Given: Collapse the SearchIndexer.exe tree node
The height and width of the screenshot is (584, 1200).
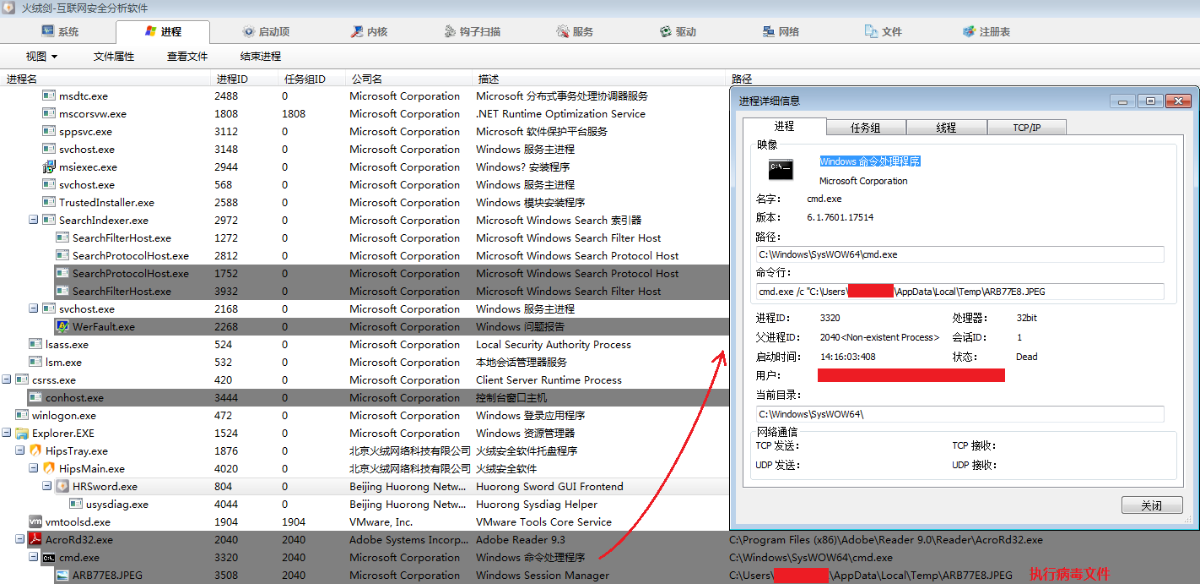Looking at the screenshot, I should coord(33,221).
